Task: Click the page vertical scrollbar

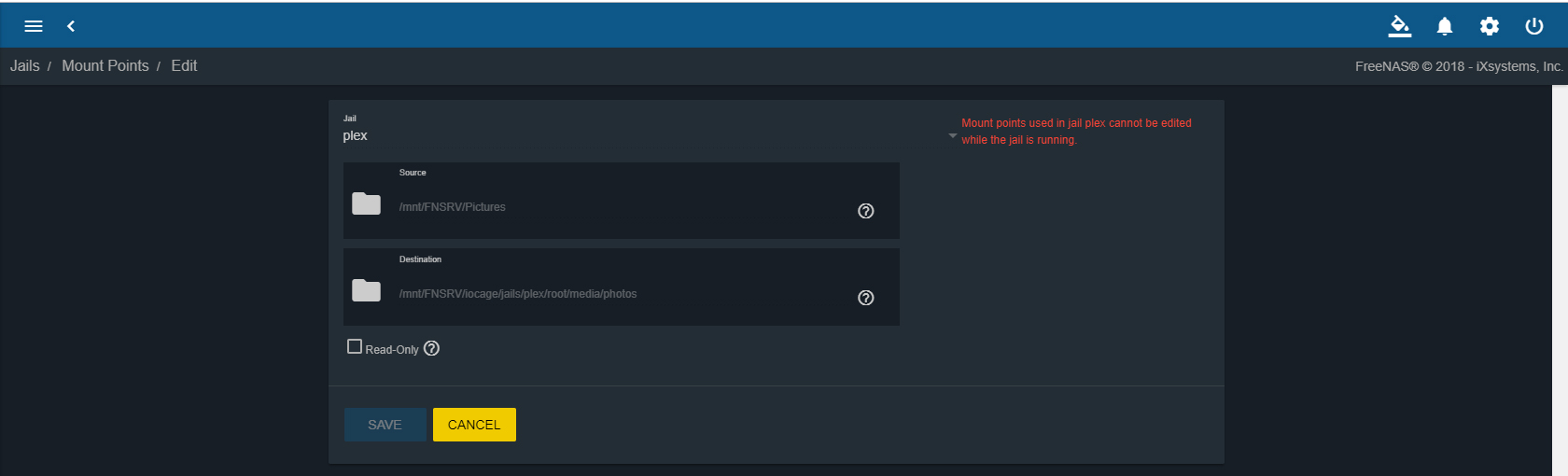Action: point(1560,280)
